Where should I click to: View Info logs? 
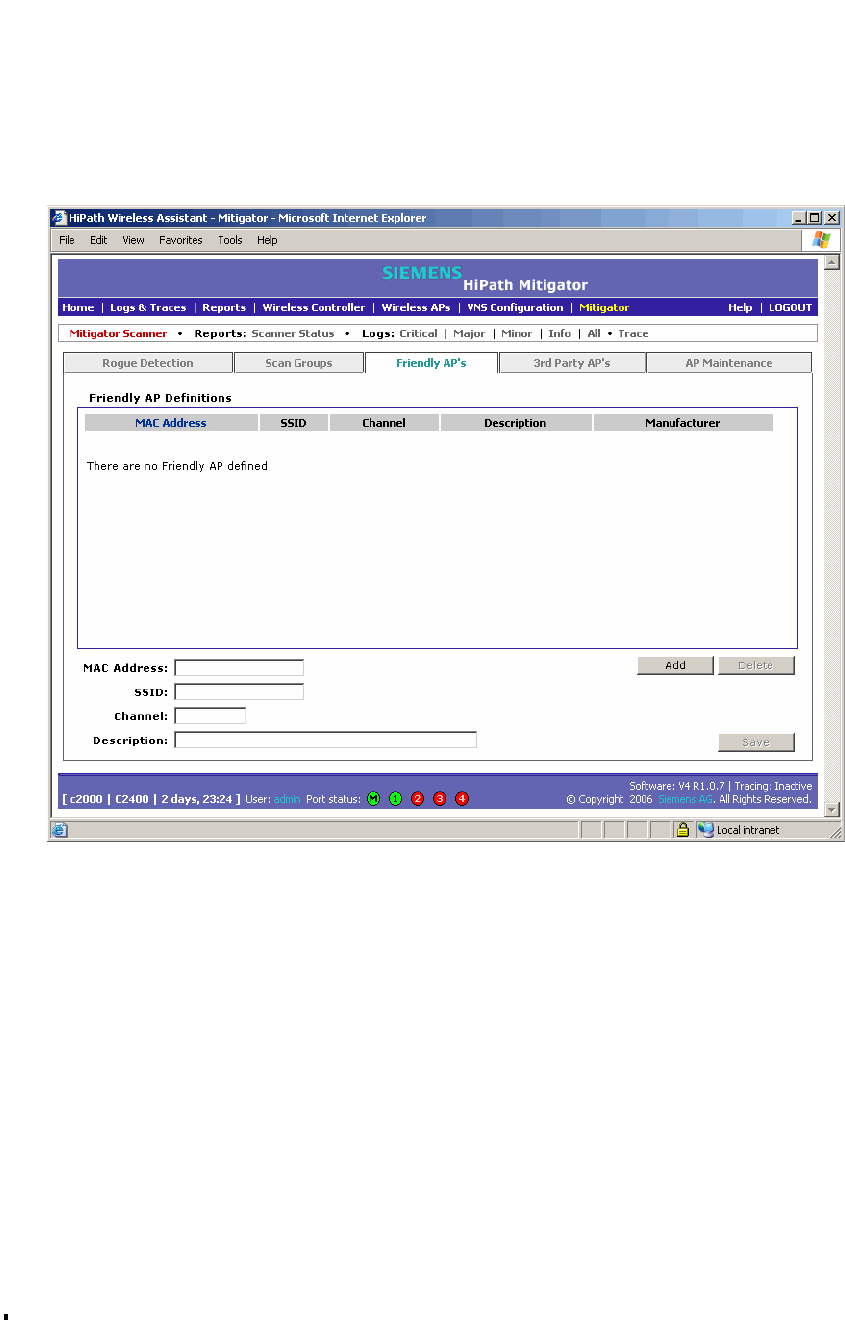click(559, 333)
